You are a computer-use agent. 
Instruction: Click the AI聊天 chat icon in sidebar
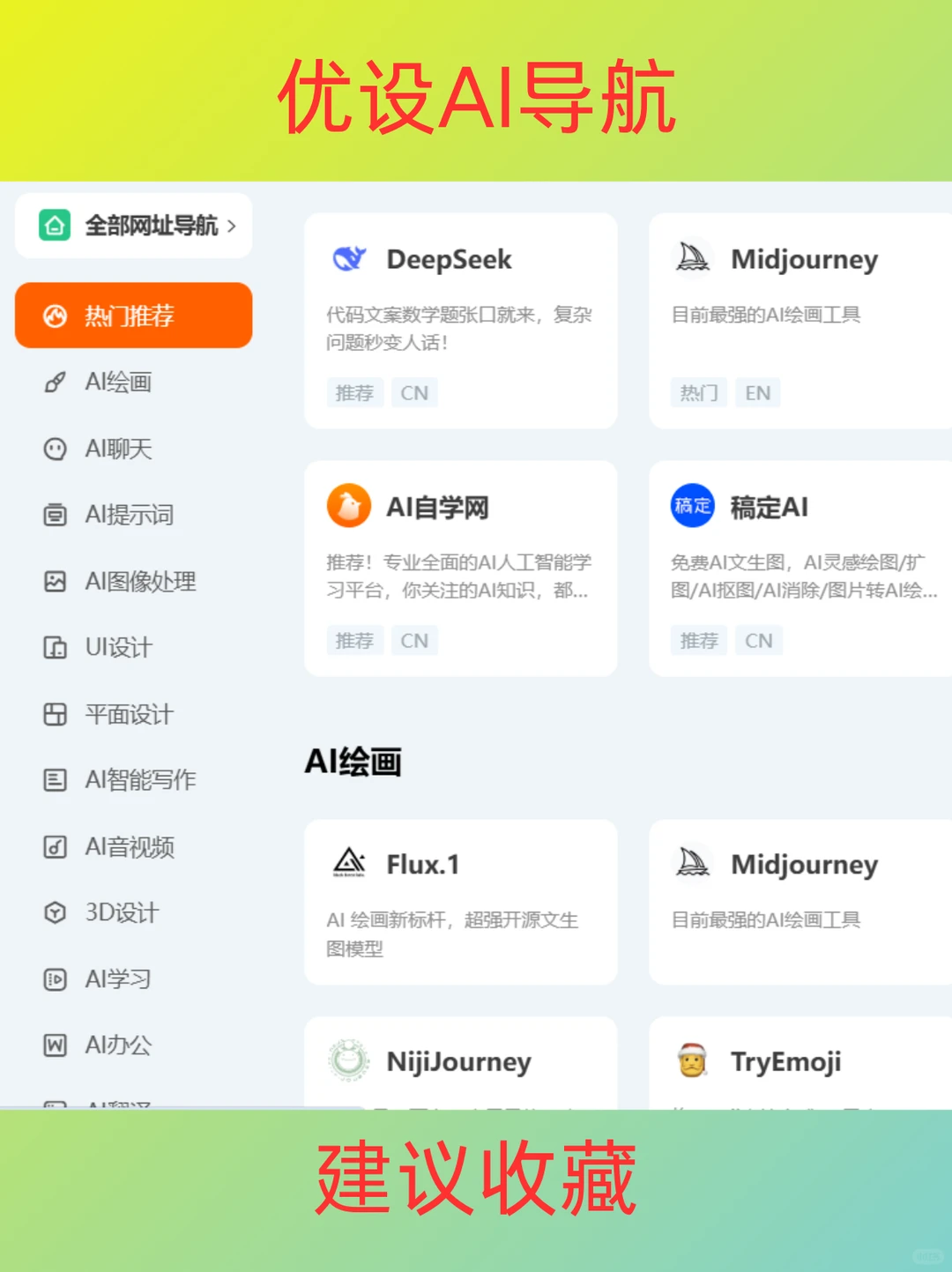(56, 450)
